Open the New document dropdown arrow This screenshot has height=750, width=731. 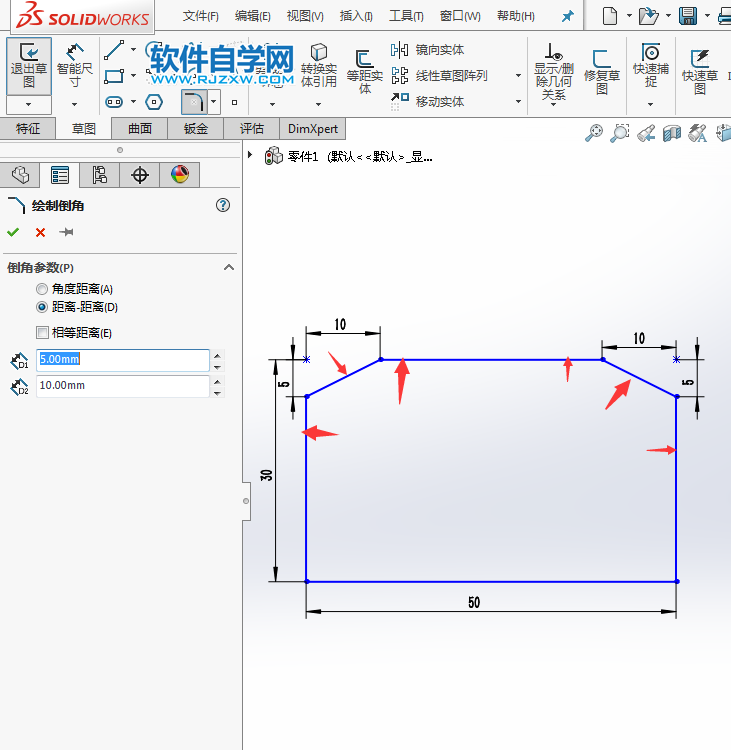point(629,16)
